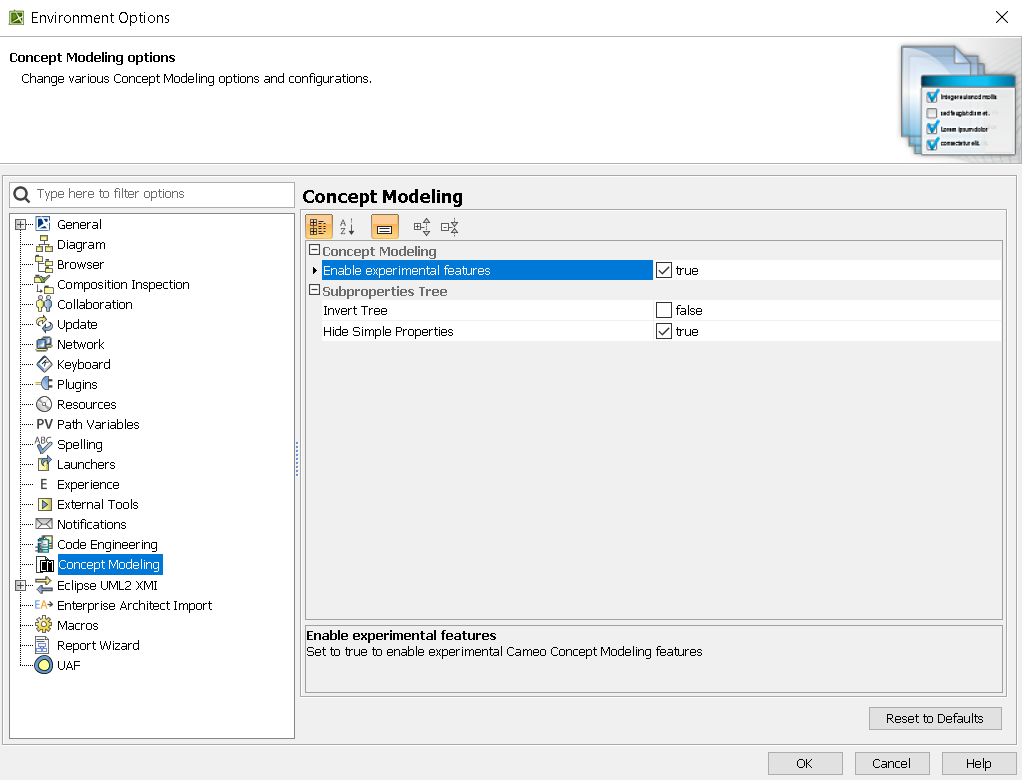Click the Reset to Defaults button

click(934, 718)
